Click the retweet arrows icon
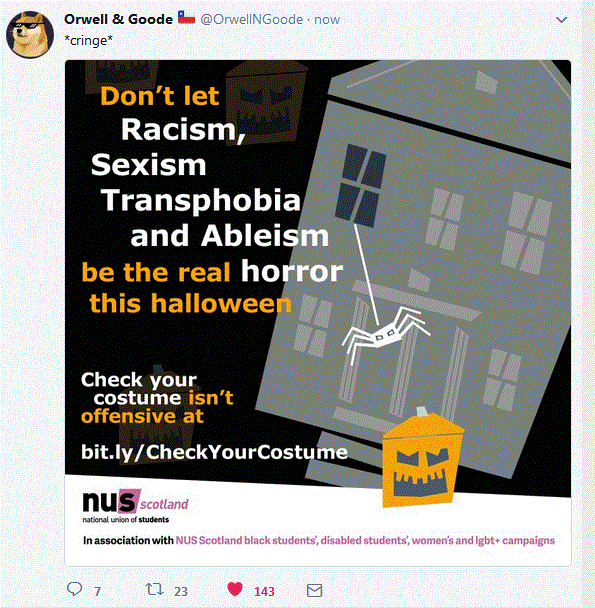The height and width of the screenshot is (608, 595). (x=154, y=589)
